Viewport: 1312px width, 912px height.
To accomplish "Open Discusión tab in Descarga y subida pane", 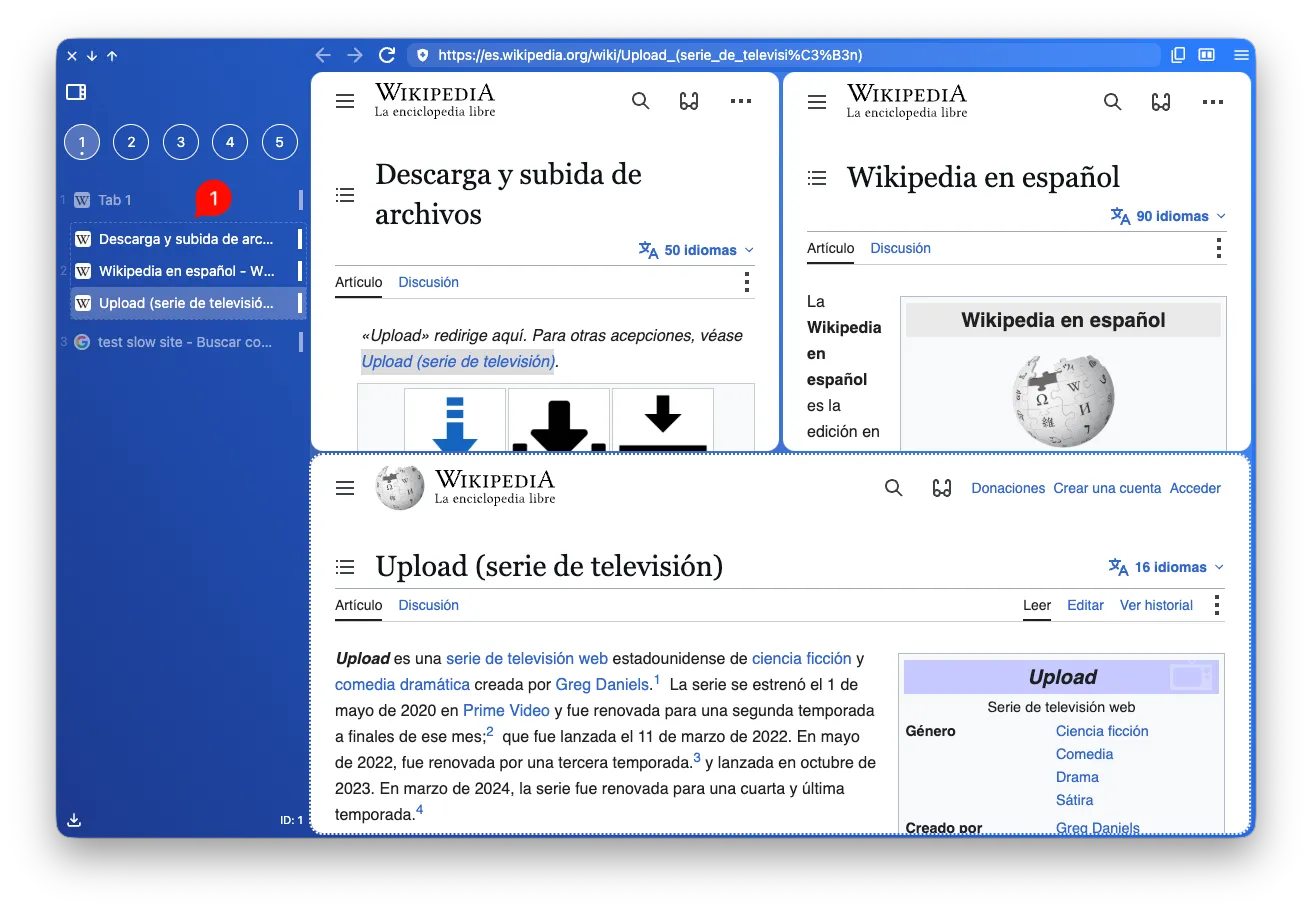I will (428, 282).
